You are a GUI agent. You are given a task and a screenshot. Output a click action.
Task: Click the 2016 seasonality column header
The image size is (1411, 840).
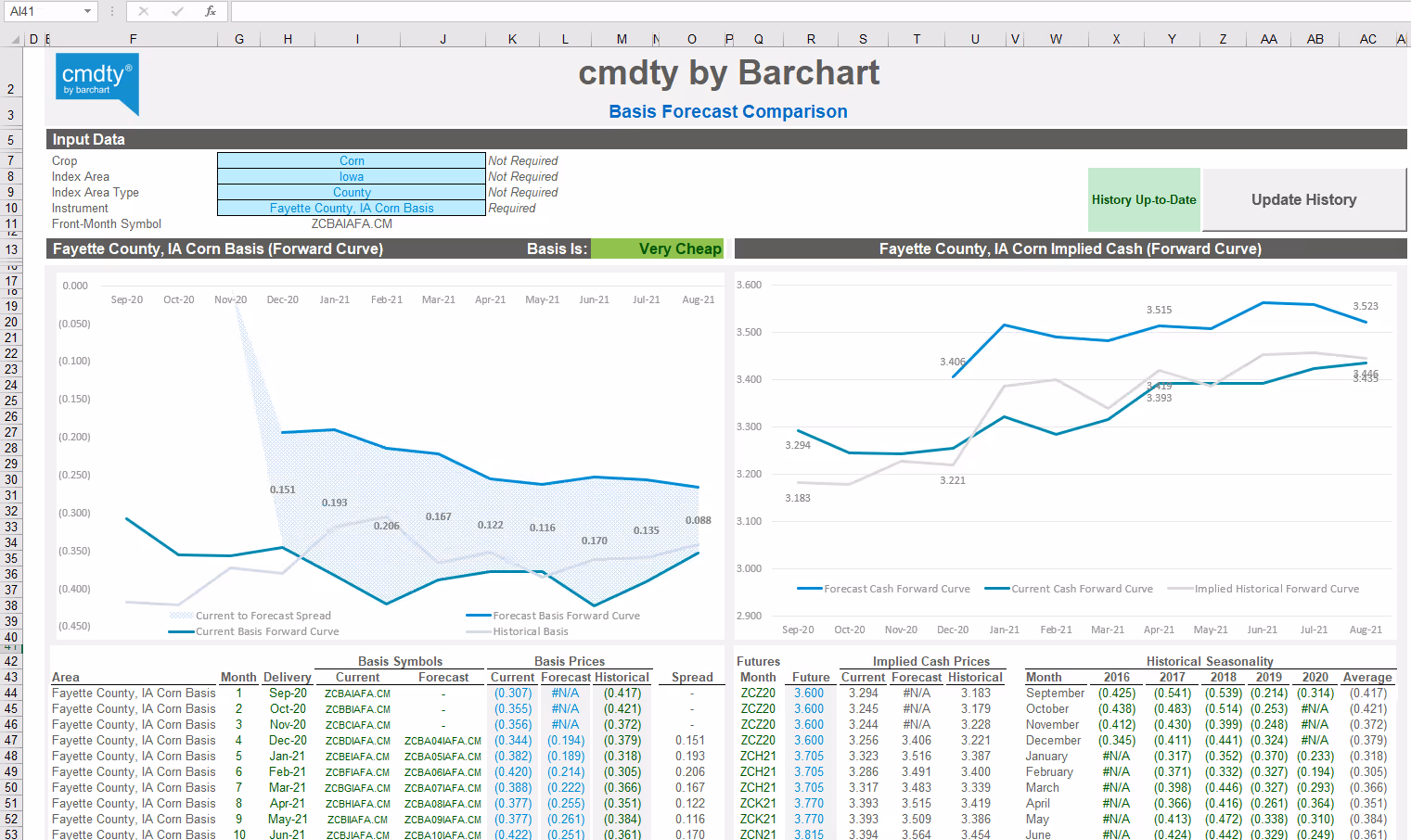pyautogui.click(x=1117, y=677)
